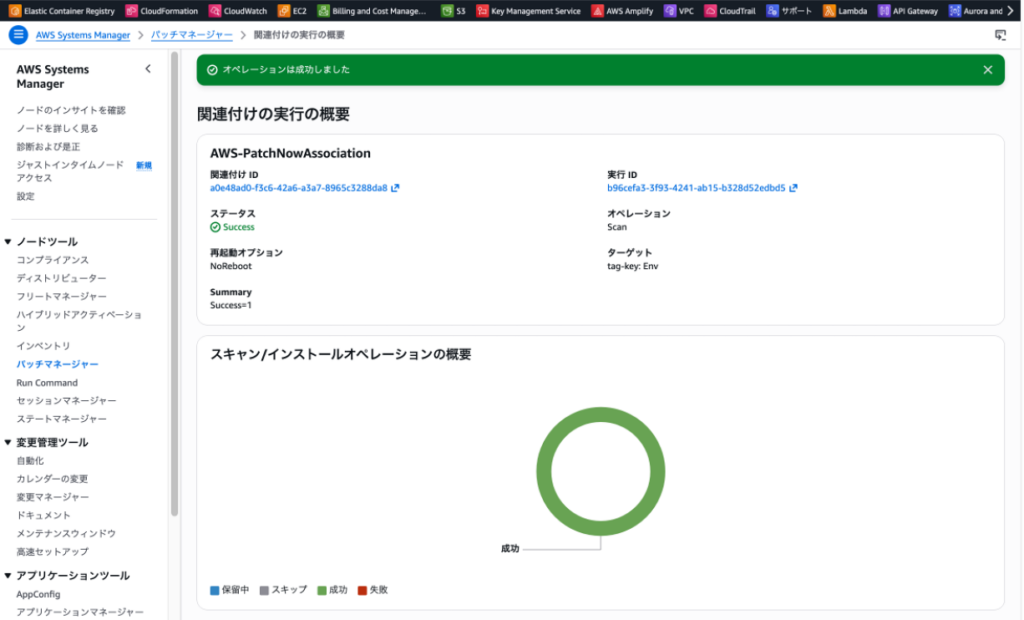1024x620 pixels.
Task: Open インベントリ in sidebar
Action: tap(43, 346)
